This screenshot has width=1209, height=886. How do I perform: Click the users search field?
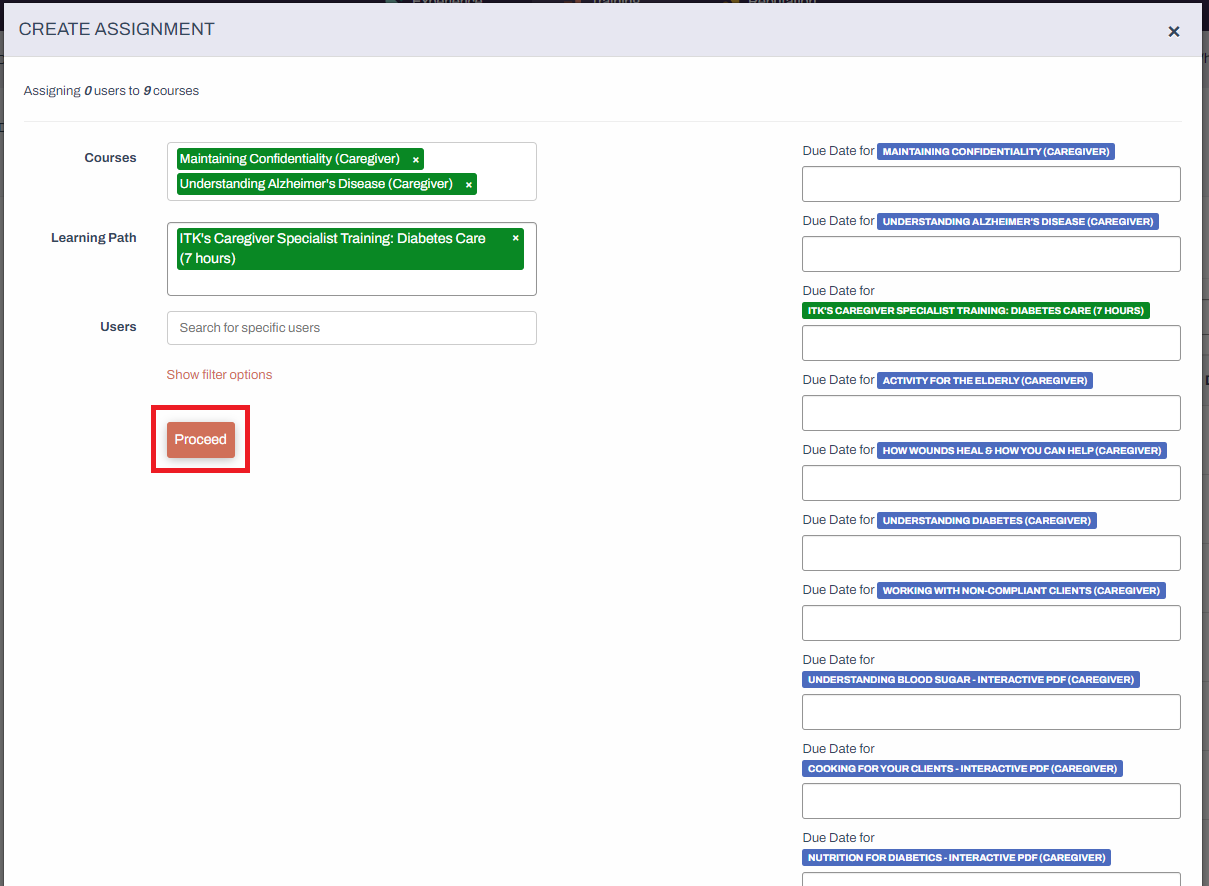tap(351, 328)
